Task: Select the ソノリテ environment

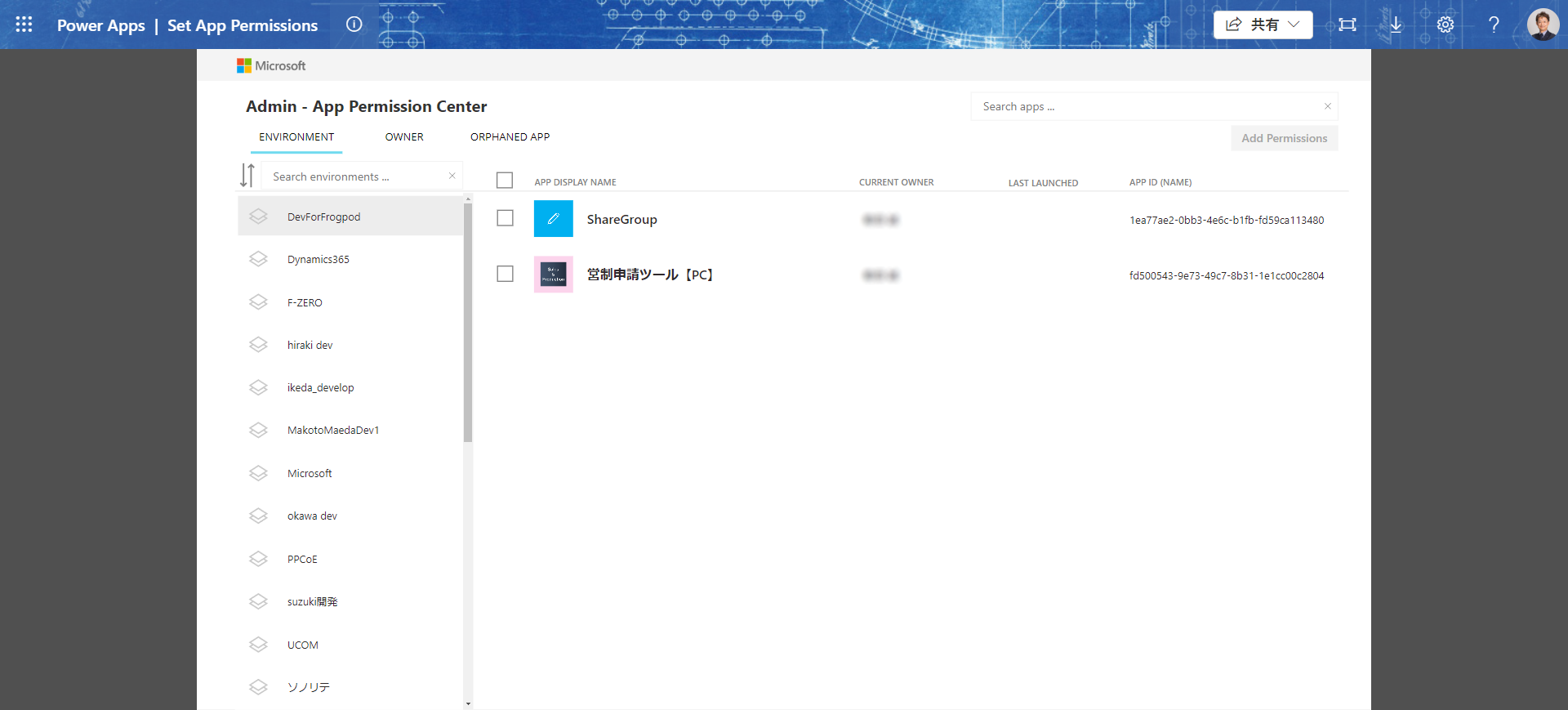Action: 351,687
